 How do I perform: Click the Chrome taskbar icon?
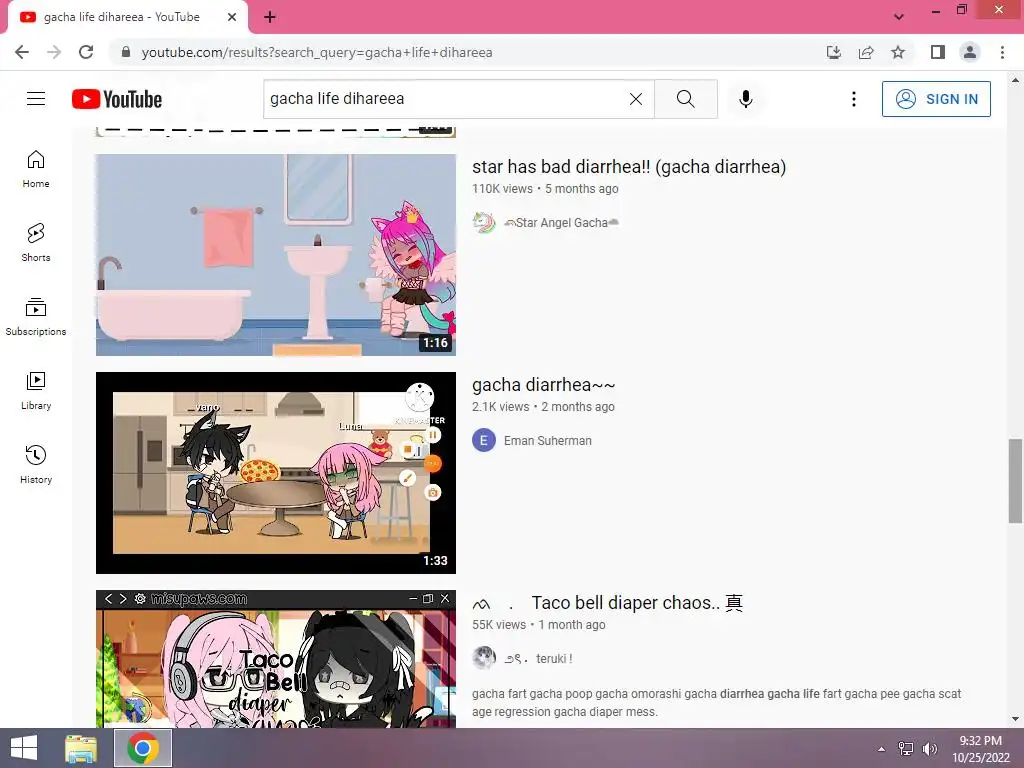point(143,748)
